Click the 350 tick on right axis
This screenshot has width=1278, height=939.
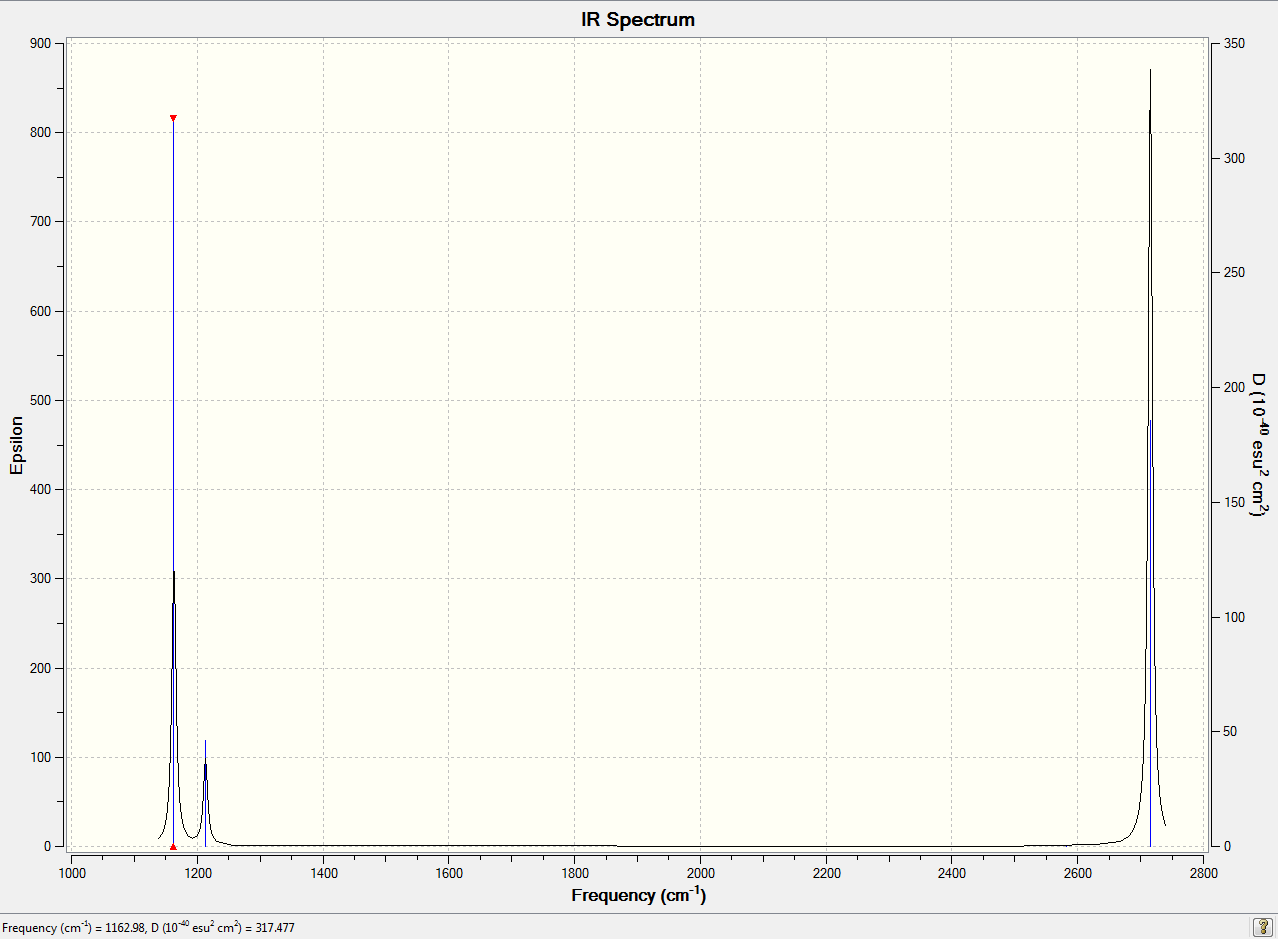pyautogui.click(x=1232, y=43)
